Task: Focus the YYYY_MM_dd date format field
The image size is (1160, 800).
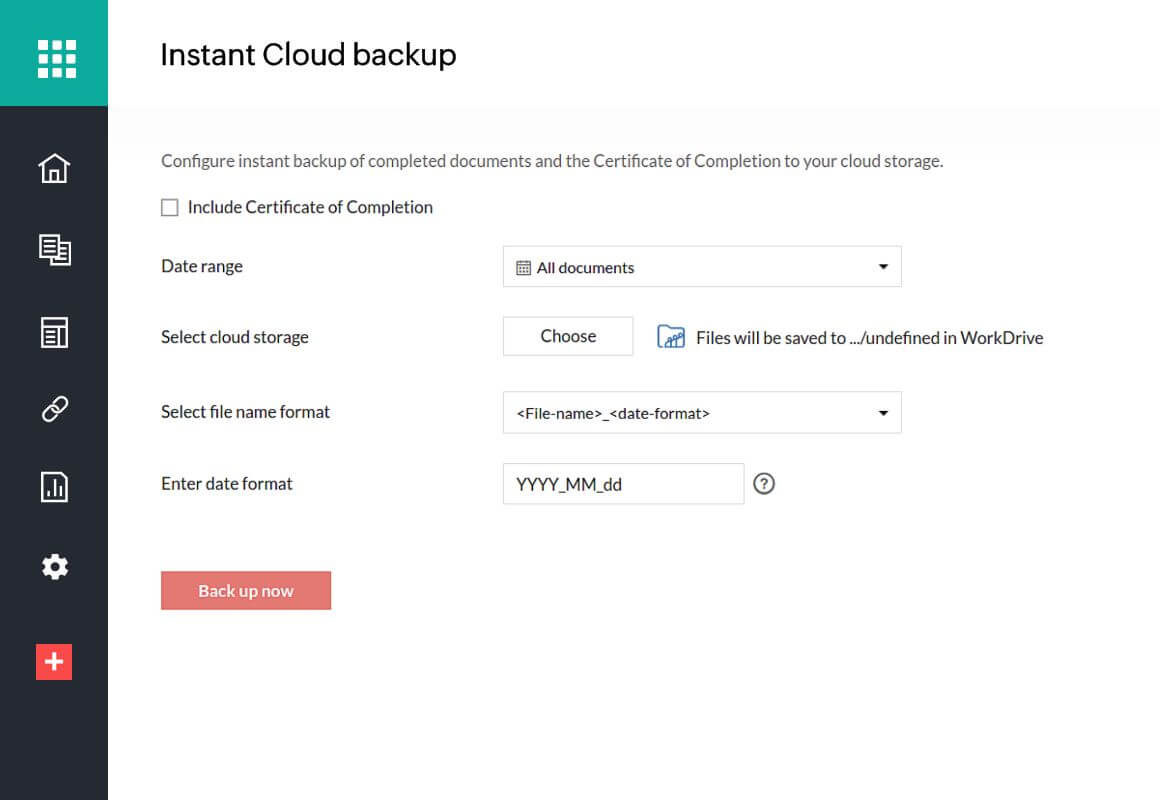Action: point(623,484)
